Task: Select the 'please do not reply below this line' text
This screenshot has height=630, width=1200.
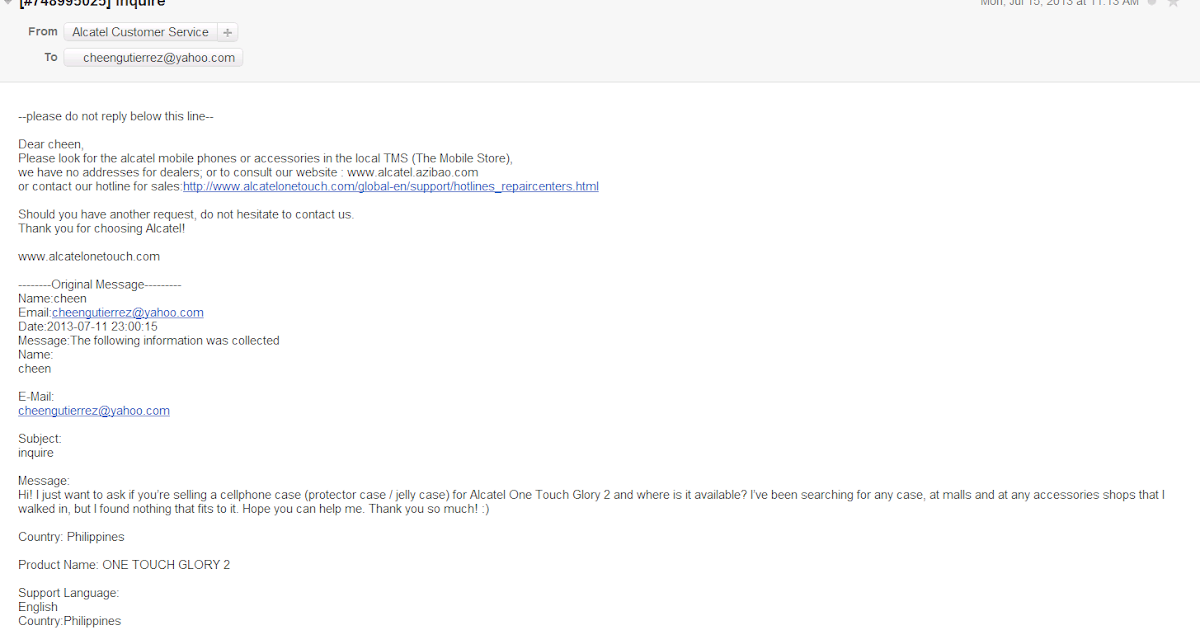Action: (116, 116)
